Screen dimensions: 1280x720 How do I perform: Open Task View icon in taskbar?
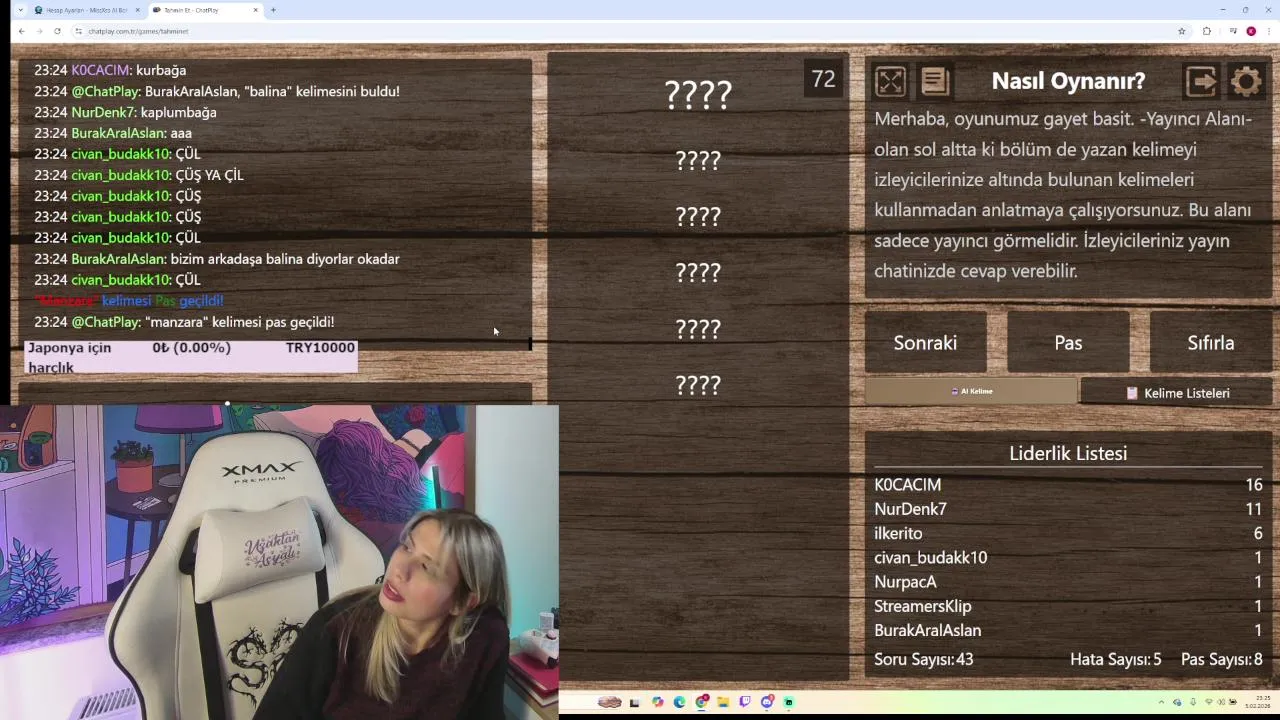point(634,702)
